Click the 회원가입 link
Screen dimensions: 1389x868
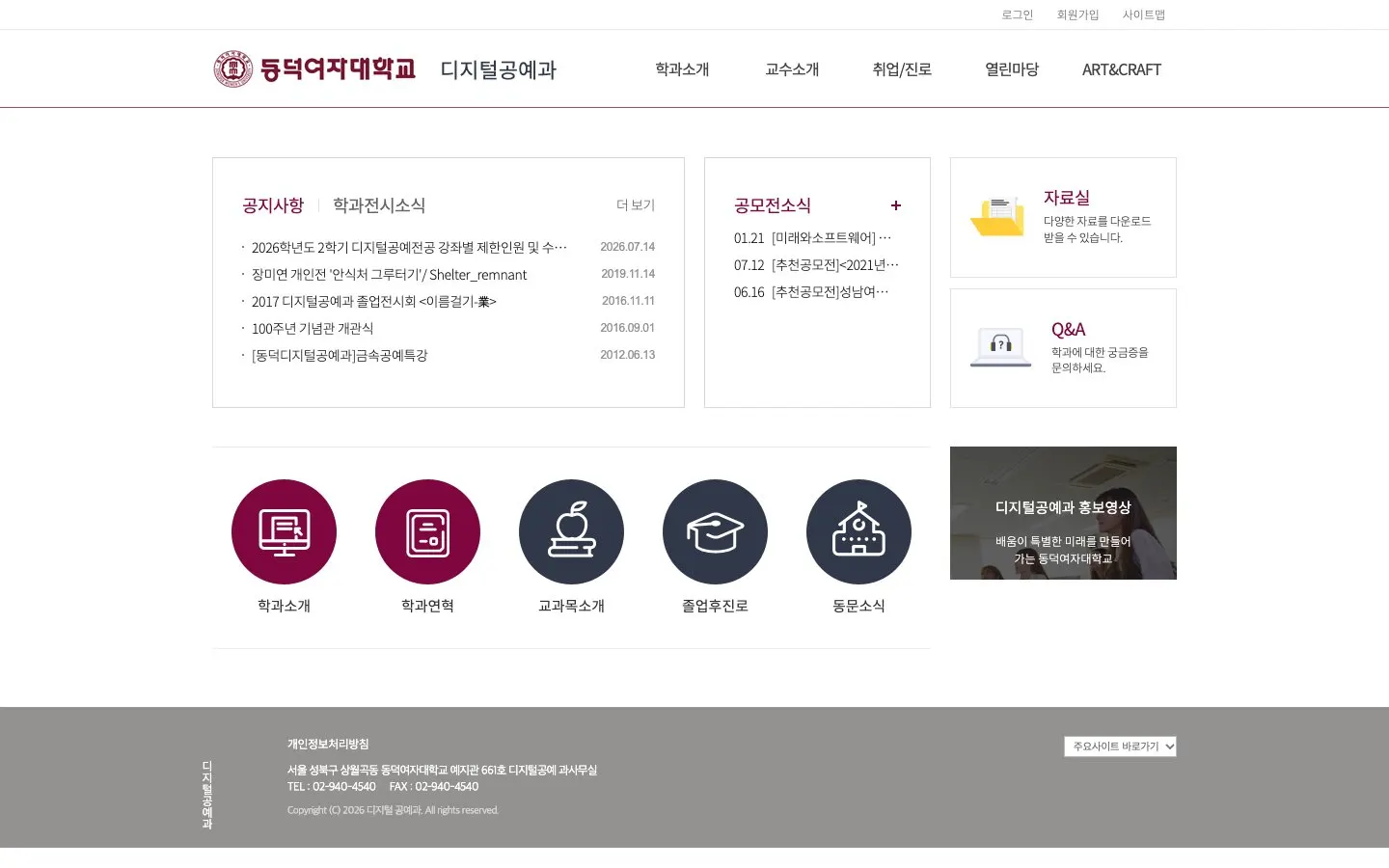click(1077, 14)
